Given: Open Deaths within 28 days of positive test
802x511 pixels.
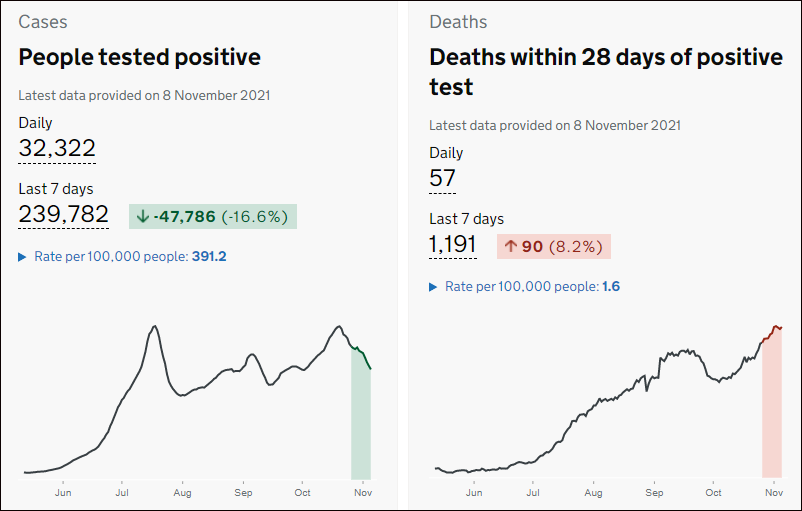Looking at the screenshot, I should tap(605, 72).
